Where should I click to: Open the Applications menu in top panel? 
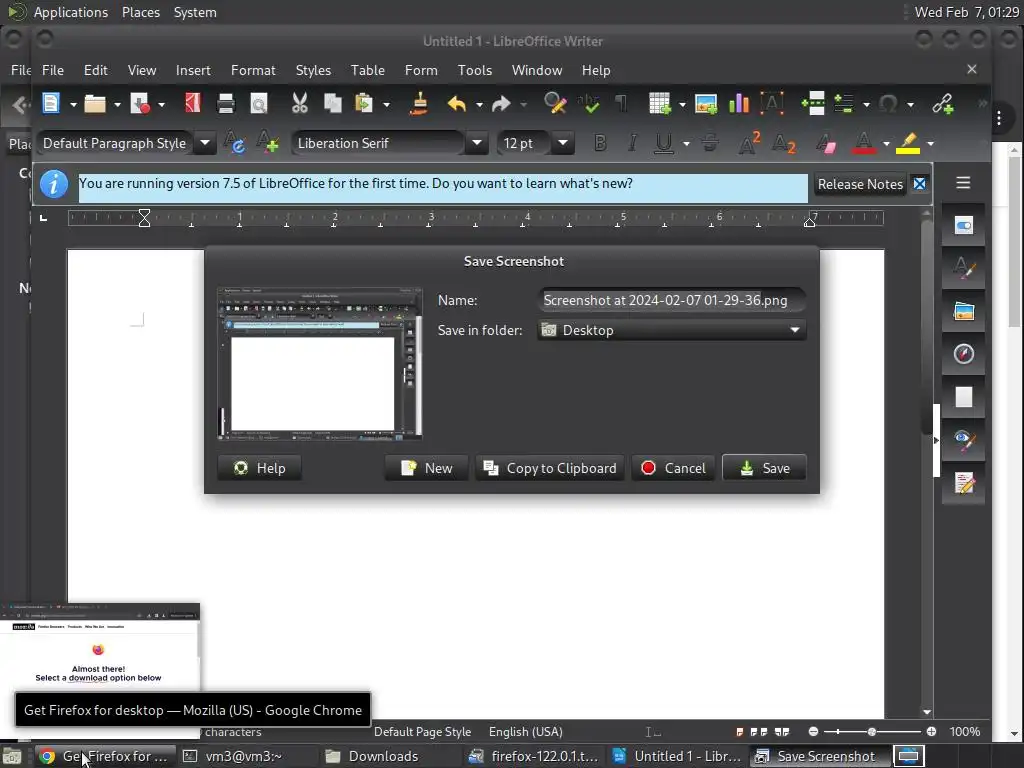[x=71, y=12]
